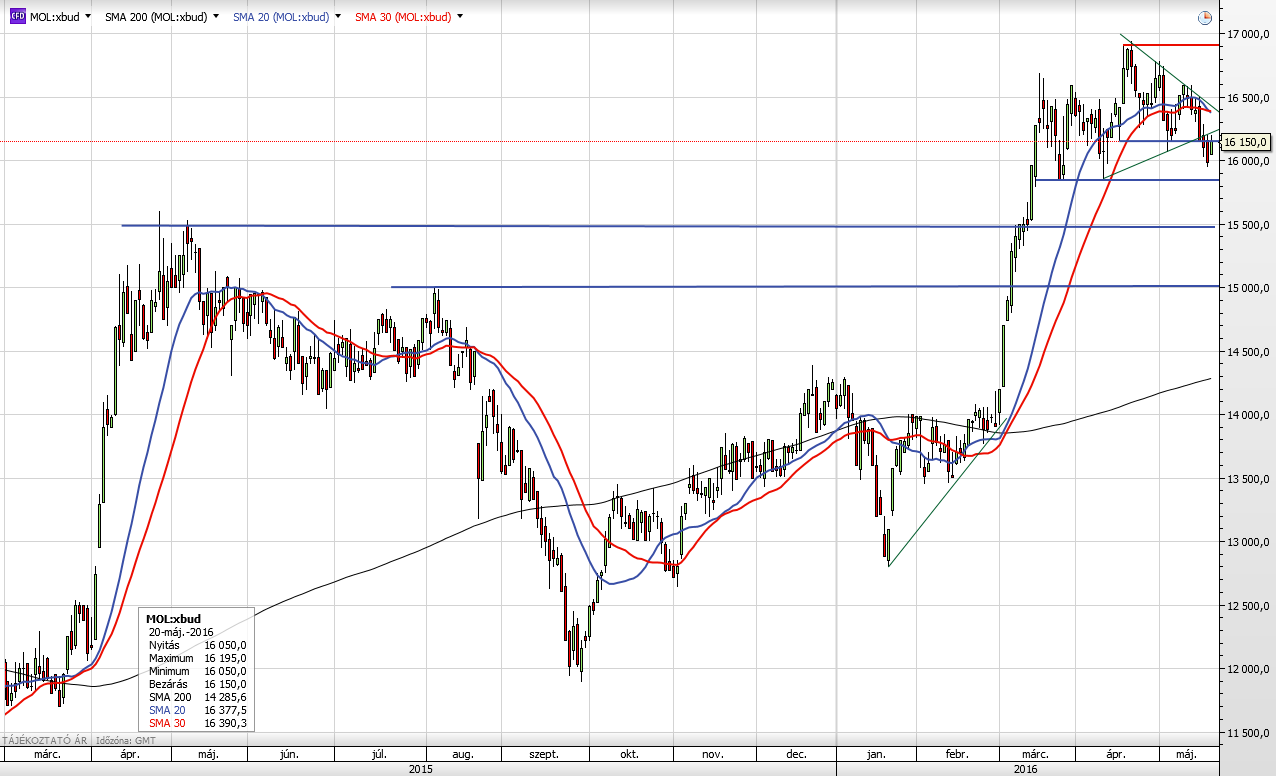Click the 17 000,0 price axis label
Viewport: 1276px width, 776px height.
pyautogui.click(x=1249, y=34)
